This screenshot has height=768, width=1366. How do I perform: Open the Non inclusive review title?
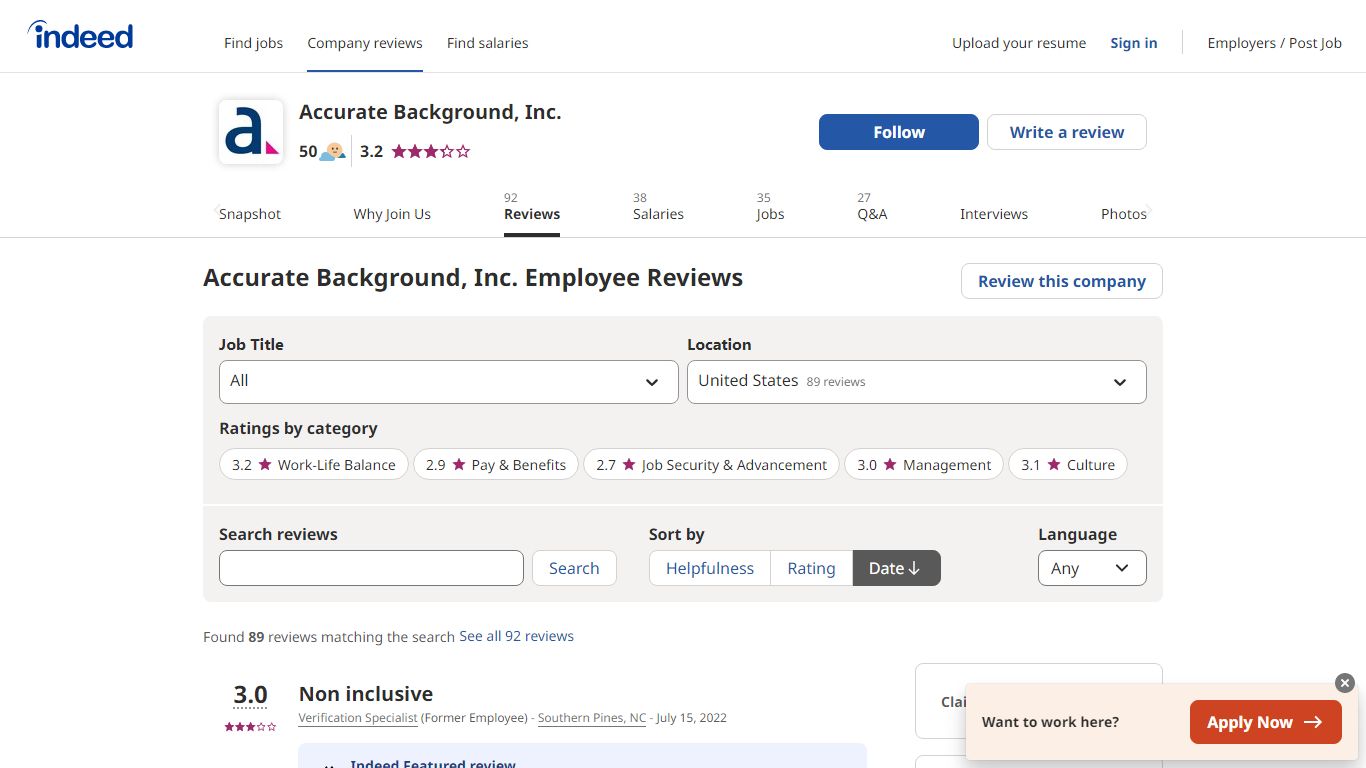(366, 694)
